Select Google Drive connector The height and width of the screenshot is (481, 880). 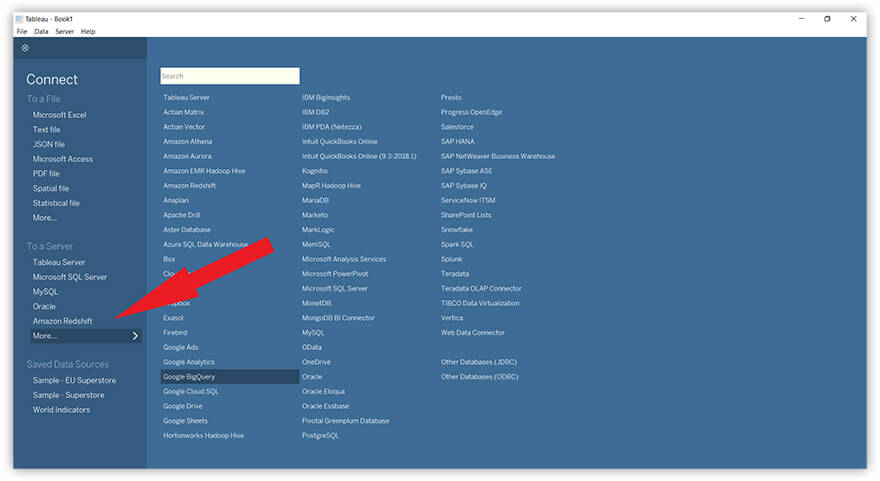[x=183, y=406]
